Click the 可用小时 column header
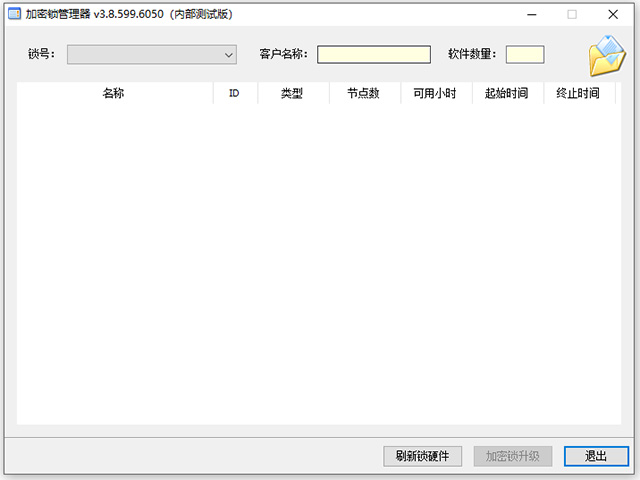640x480 pixels. pyautogui.click(x=436, y=93)
